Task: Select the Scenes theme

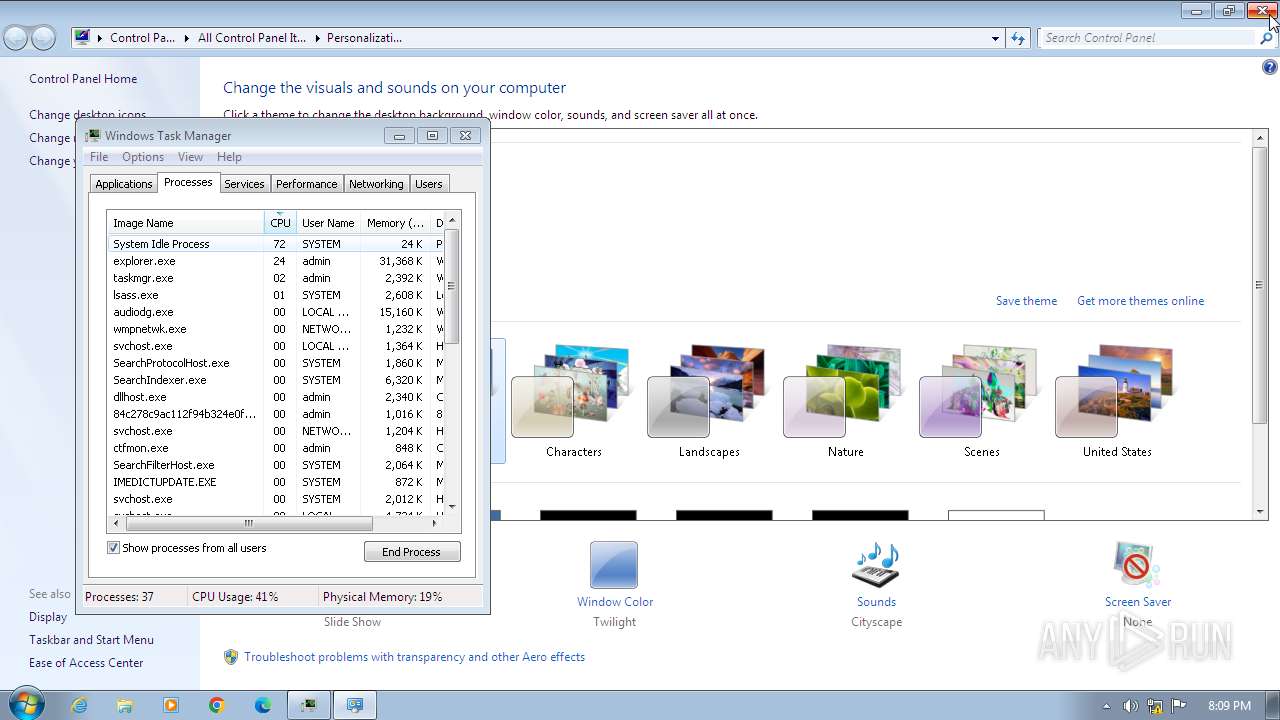Action: tap(981, 400)
